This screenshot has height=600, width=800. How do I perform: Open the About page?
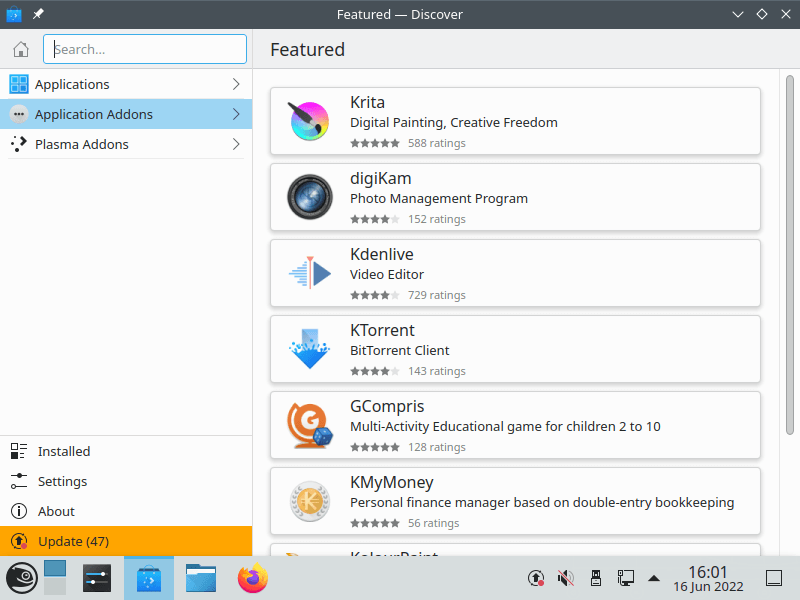tap(126, 511)
